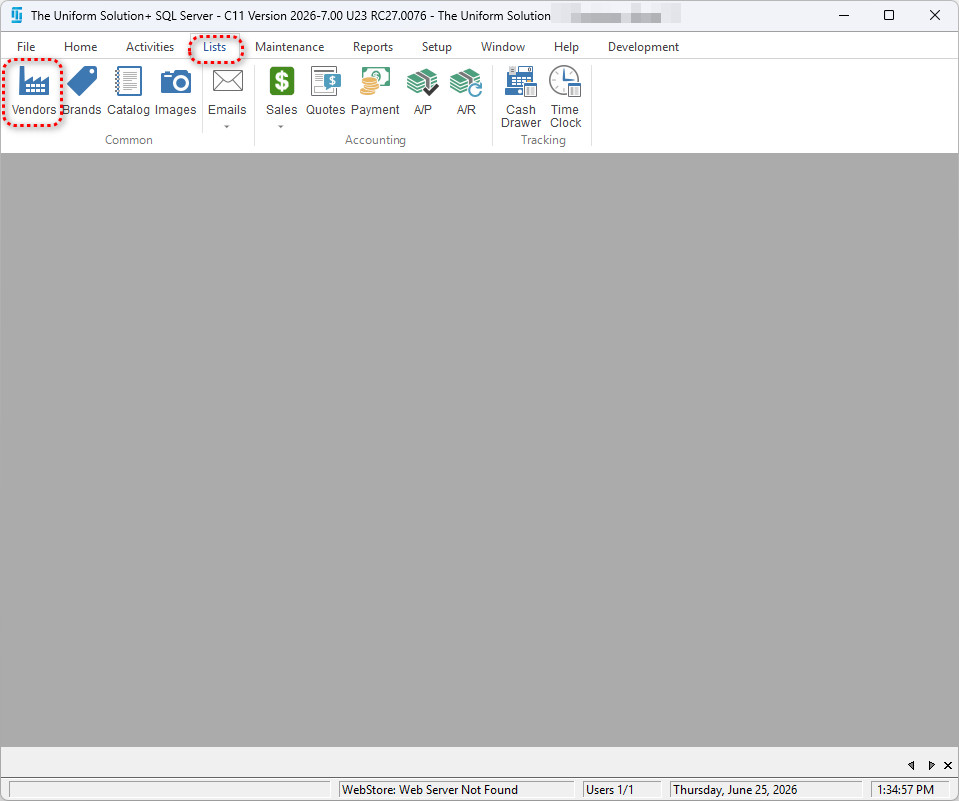Open the A/P list
This screenshot has width=959, height=801.
pyautogui.click(x=423, y=92)
